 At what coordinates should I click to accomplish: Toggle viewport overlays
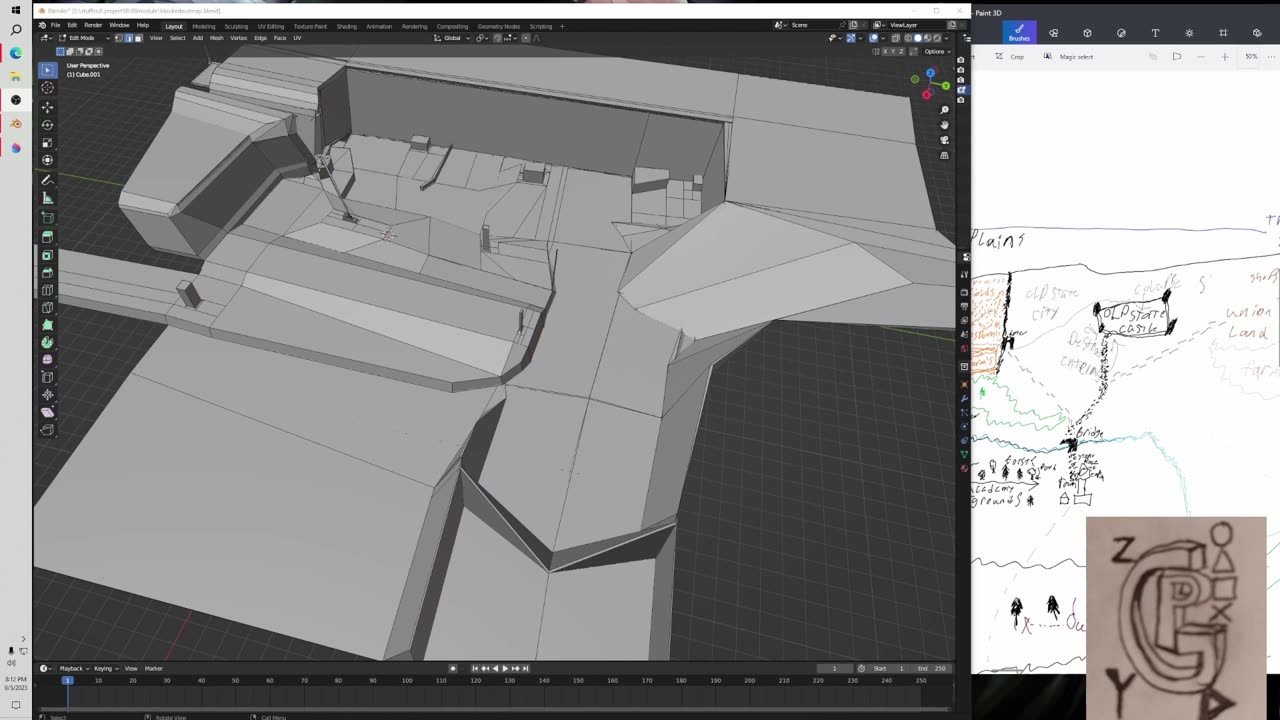coord(873,38)
